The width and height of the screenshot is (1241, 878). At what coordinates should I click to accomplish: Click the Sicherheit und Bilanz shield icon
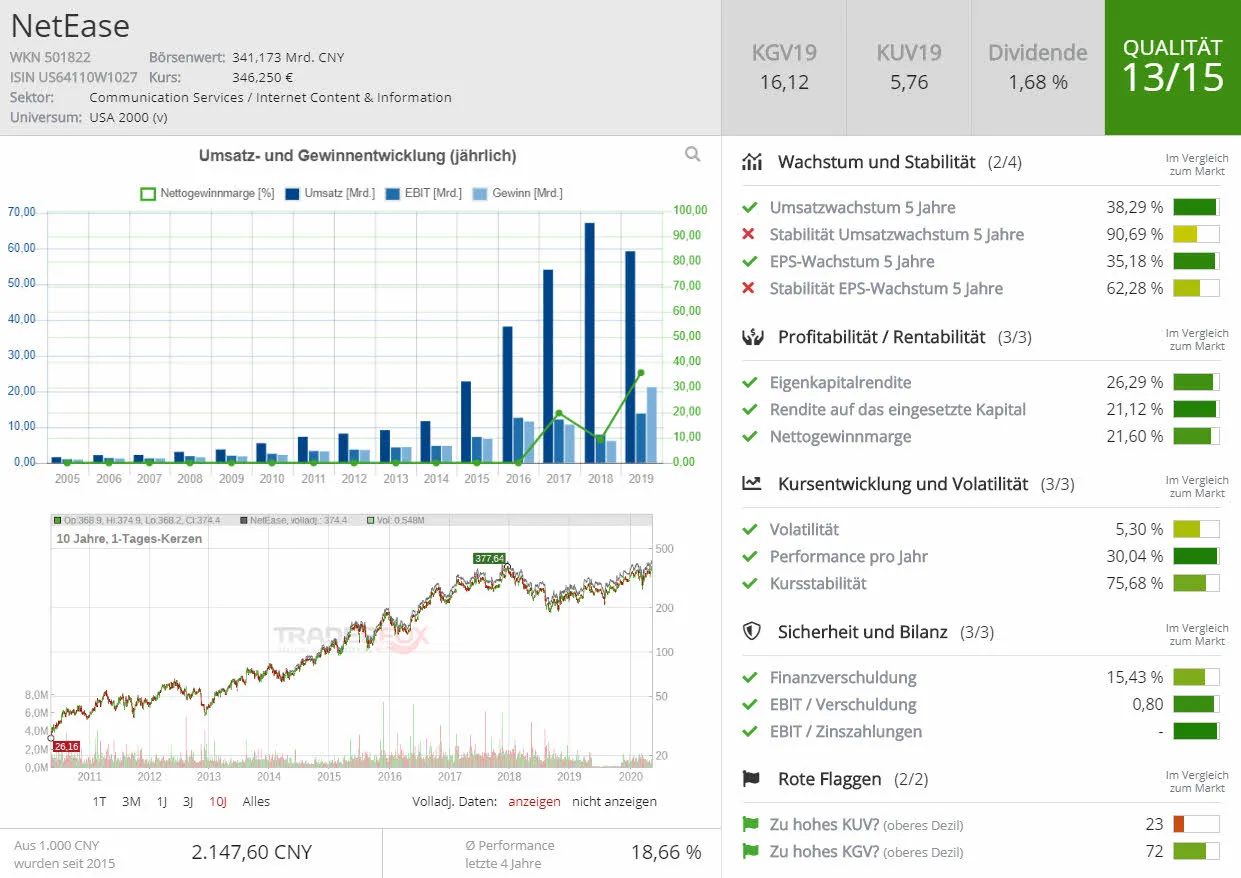click(x=752, y=632)
